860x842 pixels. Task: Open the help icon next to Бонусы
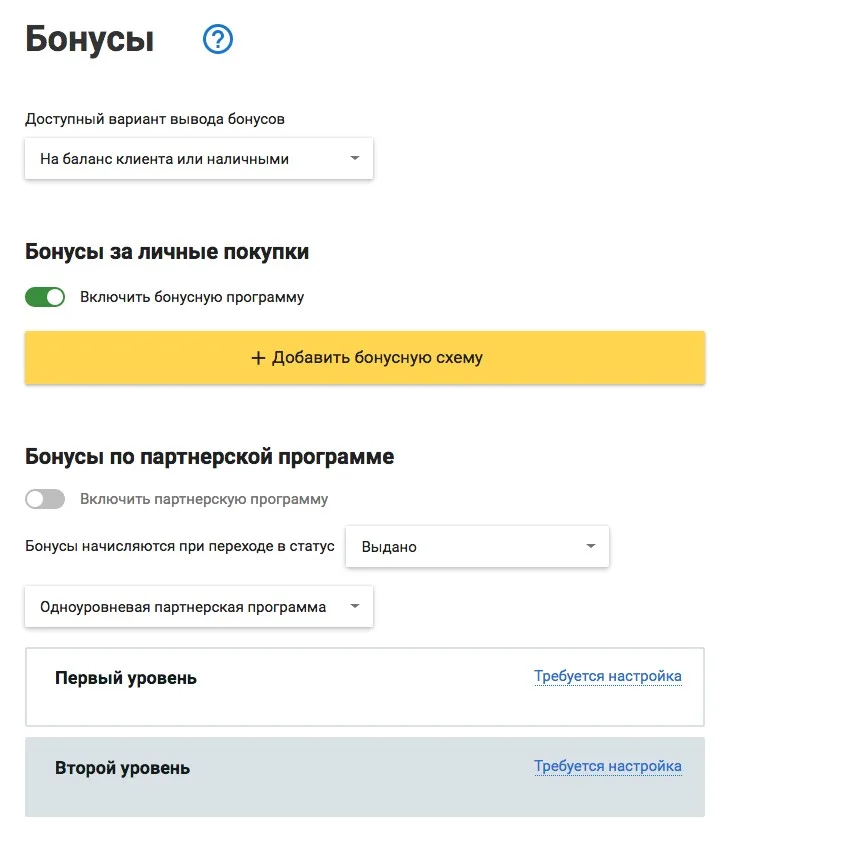[217, 40]
